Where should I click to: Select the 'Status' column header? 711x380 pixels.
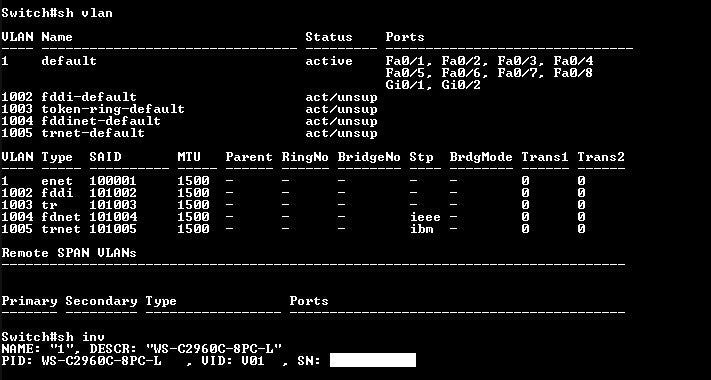tap(329, 37)
